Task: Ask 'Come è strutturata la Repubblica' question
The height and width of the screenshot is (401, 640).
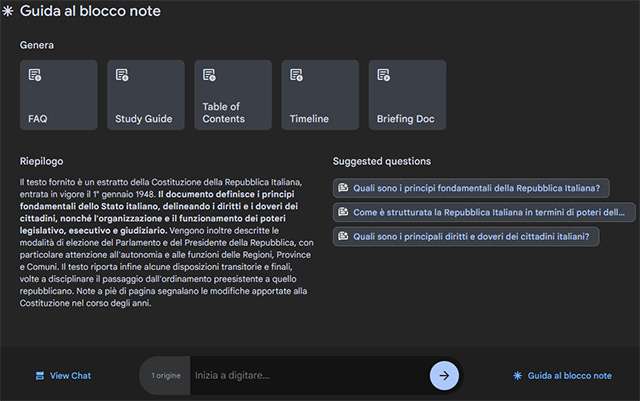Action: click(485, 212)
